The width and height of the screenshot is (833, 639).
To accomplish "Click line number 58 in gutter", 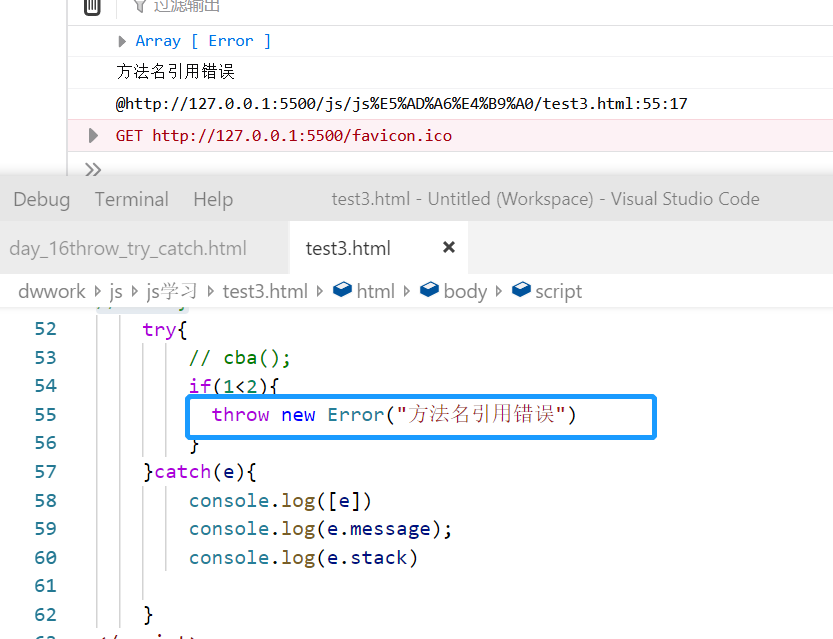I will [x=46, y=501].
